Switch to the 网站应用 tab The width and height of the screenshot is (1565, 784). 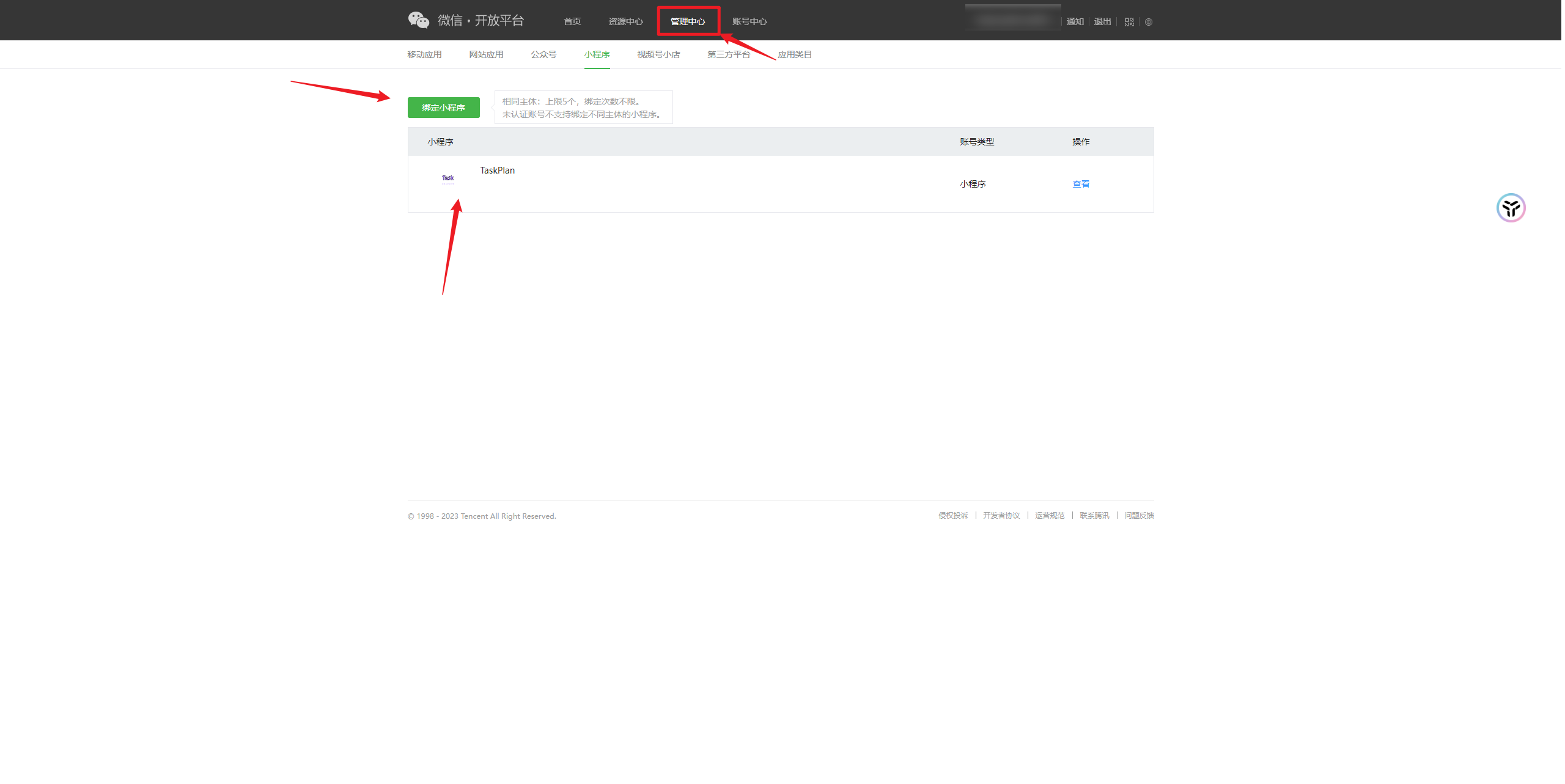[486, 54]
